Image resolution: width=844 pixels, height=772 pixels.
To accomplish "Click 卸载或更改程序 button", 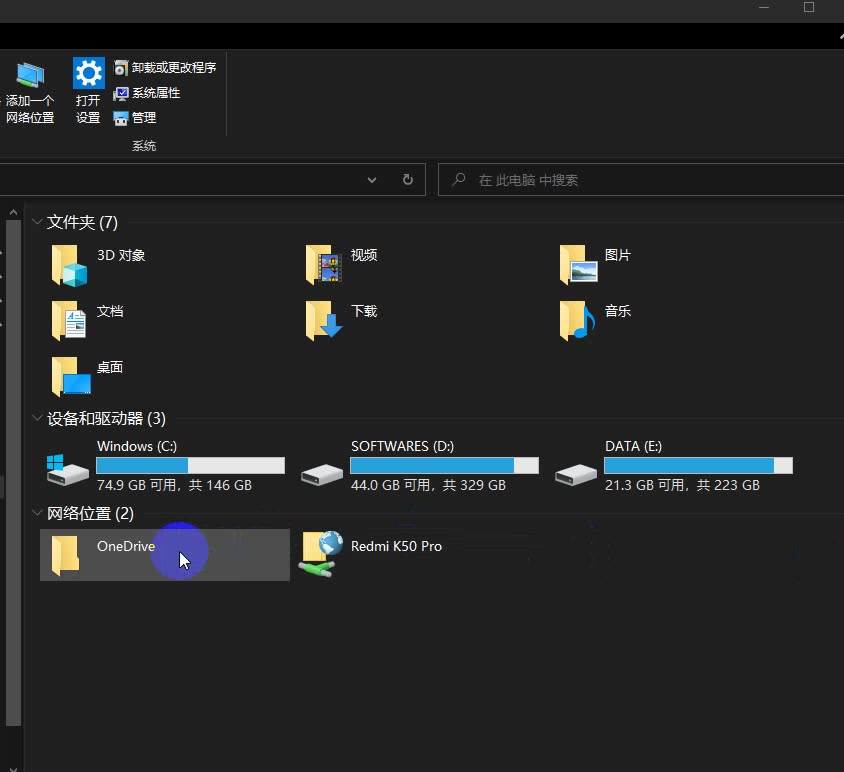I will coord(165,68).
